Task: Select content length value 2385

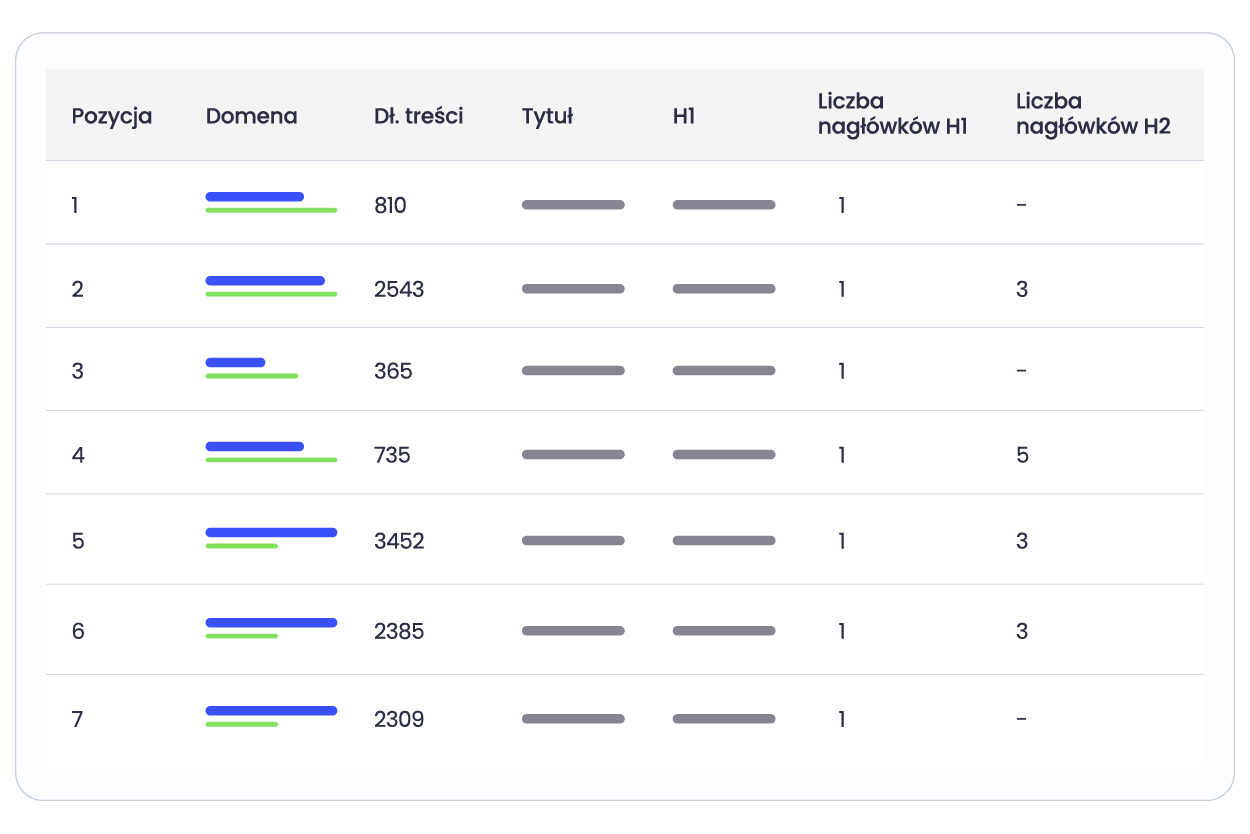Action: point(399,631)
